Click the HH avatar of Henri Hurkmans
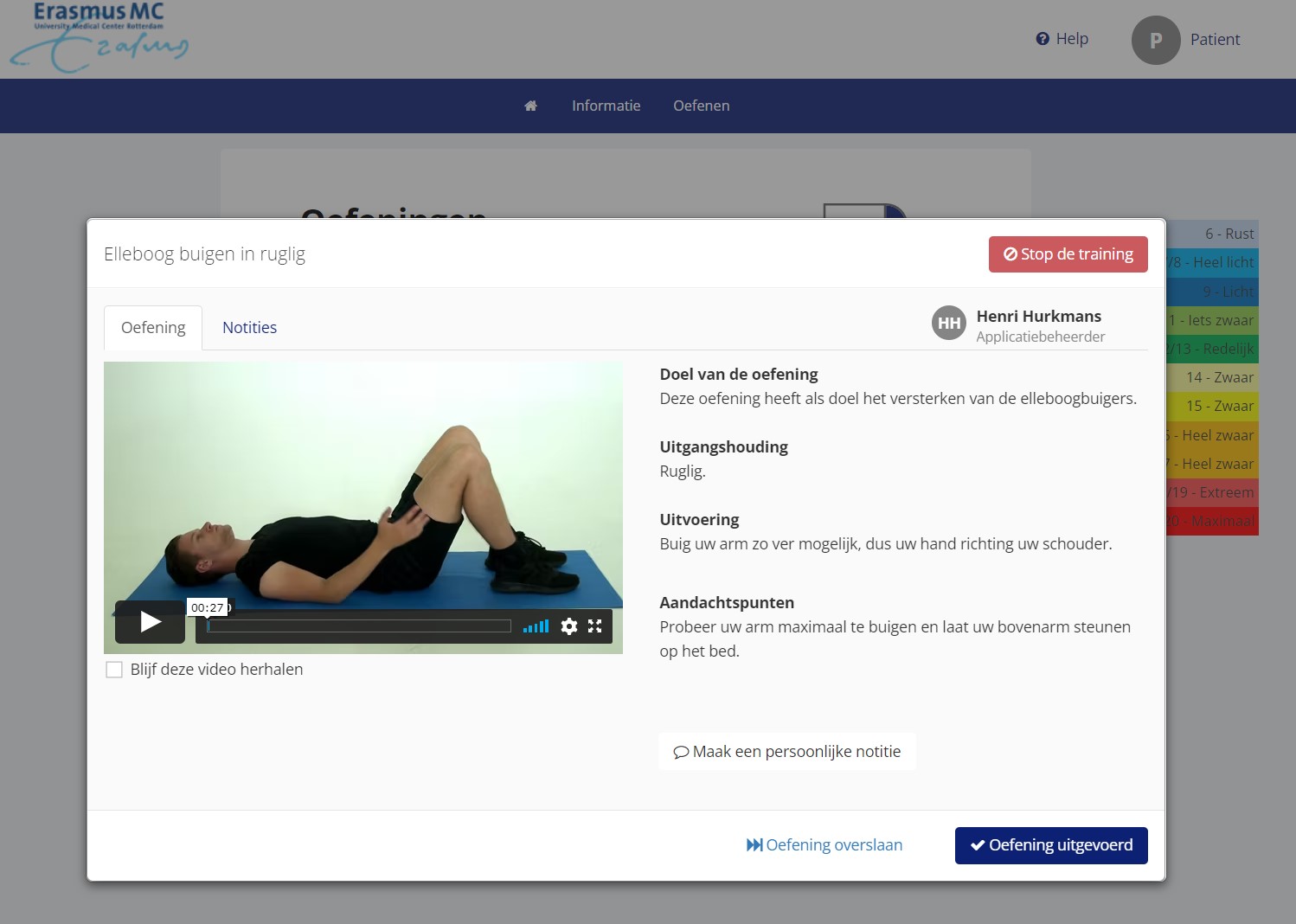The width and height of the screenshot is (1296, 924). 949,323
